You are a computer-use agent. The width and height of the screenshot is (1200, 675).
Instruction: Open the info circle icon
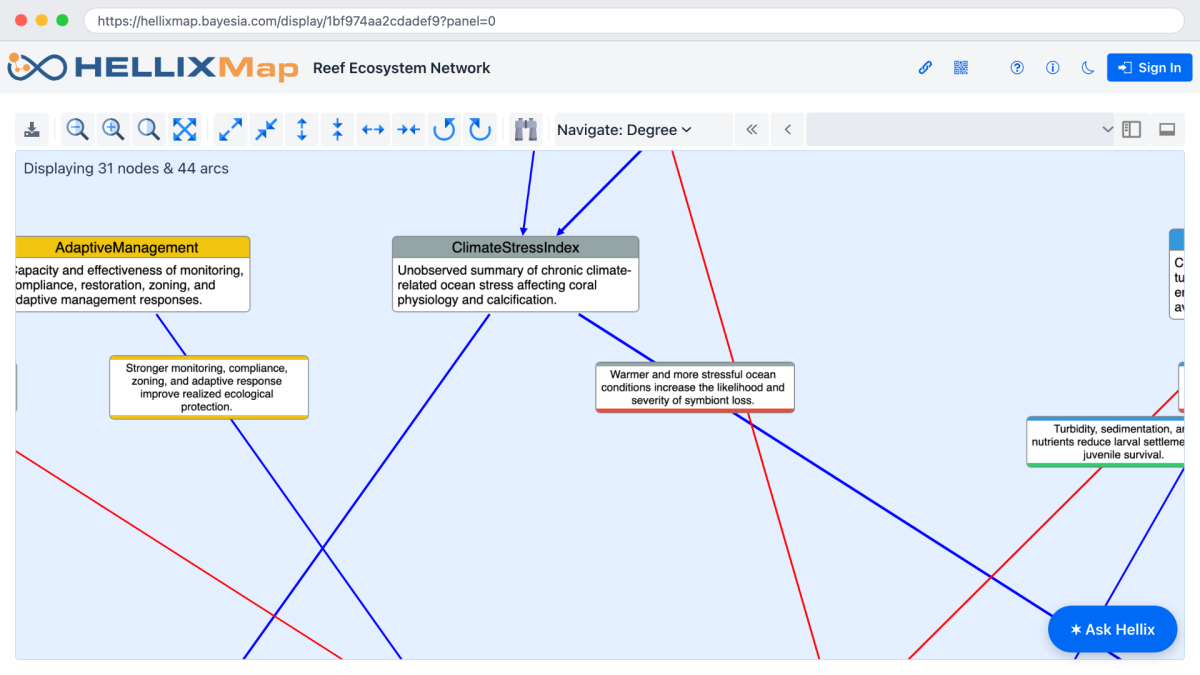[x=1052, y=68]
